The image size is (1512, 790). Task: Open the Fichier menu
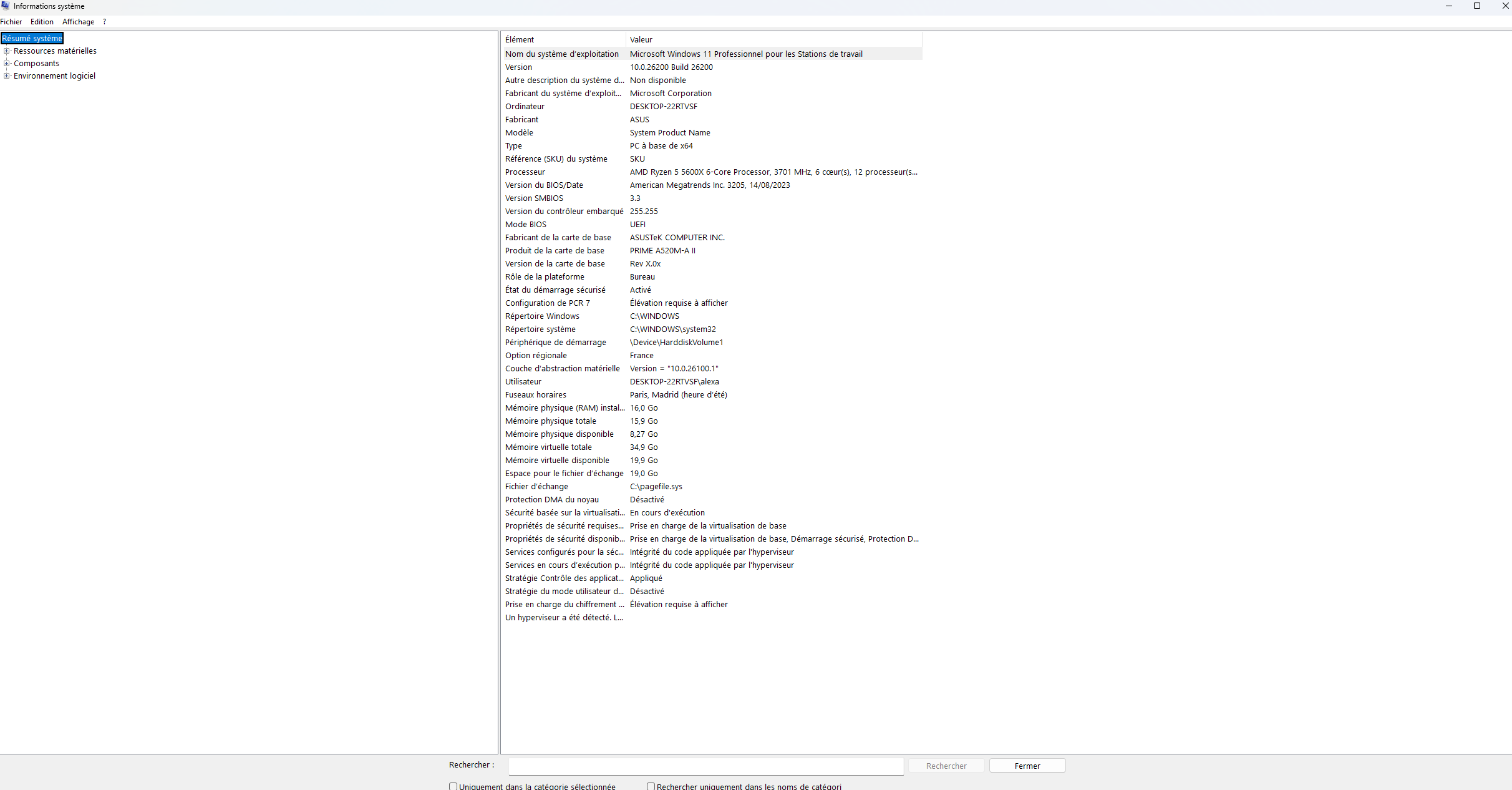point(11,22)
